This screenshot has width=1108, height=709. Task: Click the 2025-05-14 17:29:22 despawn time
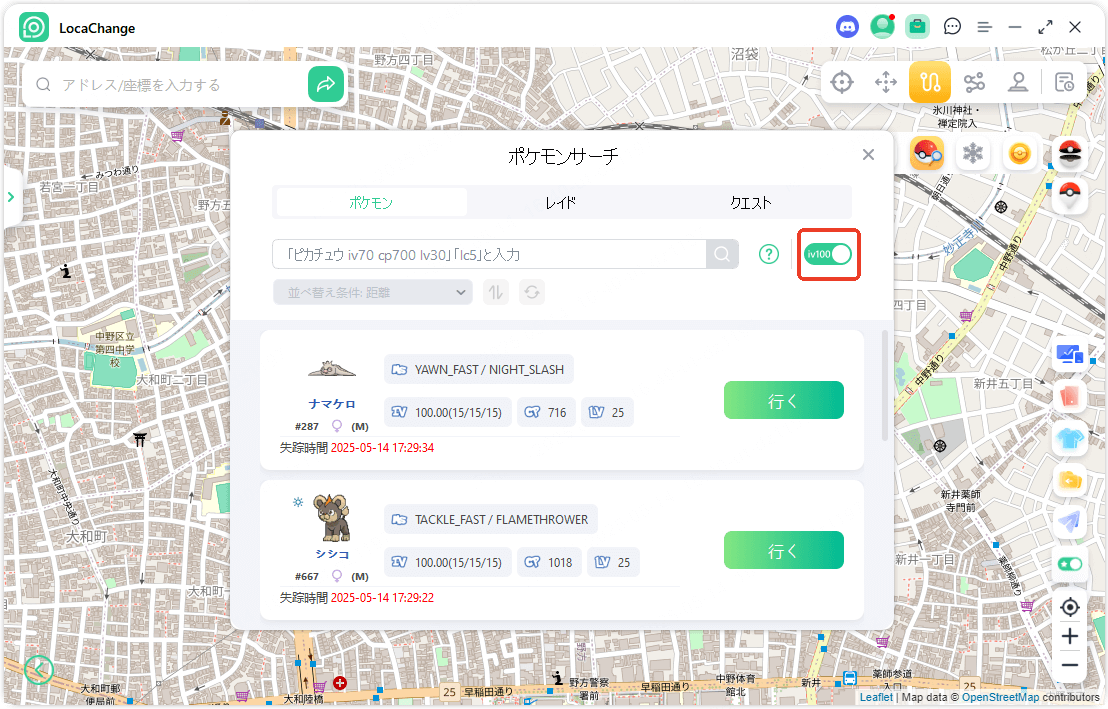pos(382,598)
